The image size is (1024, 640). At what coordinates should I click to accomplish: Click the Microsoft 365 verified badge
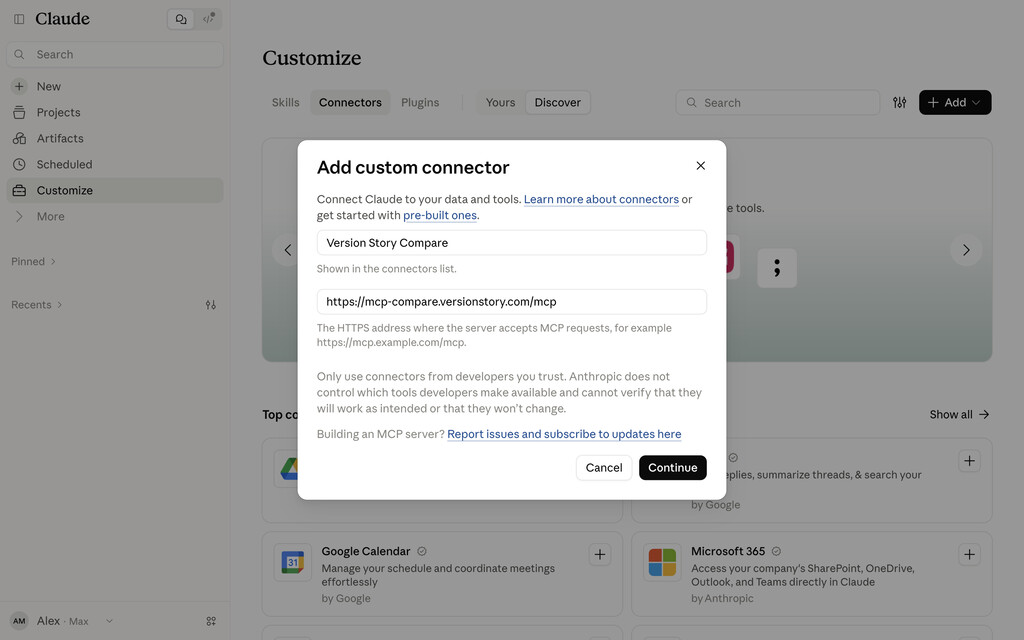tap(776, 552)
